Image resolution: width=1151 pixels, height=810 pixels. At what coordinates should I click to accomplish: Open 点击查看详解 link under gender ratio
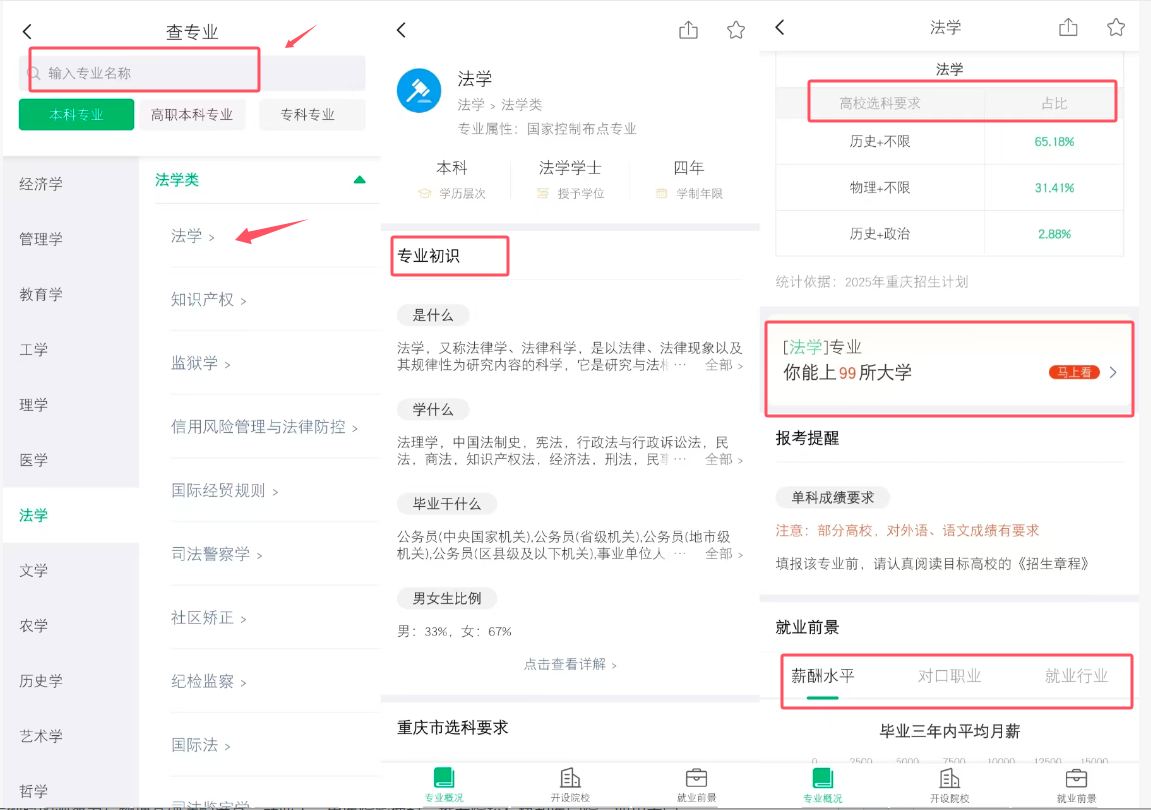point(570,664)
